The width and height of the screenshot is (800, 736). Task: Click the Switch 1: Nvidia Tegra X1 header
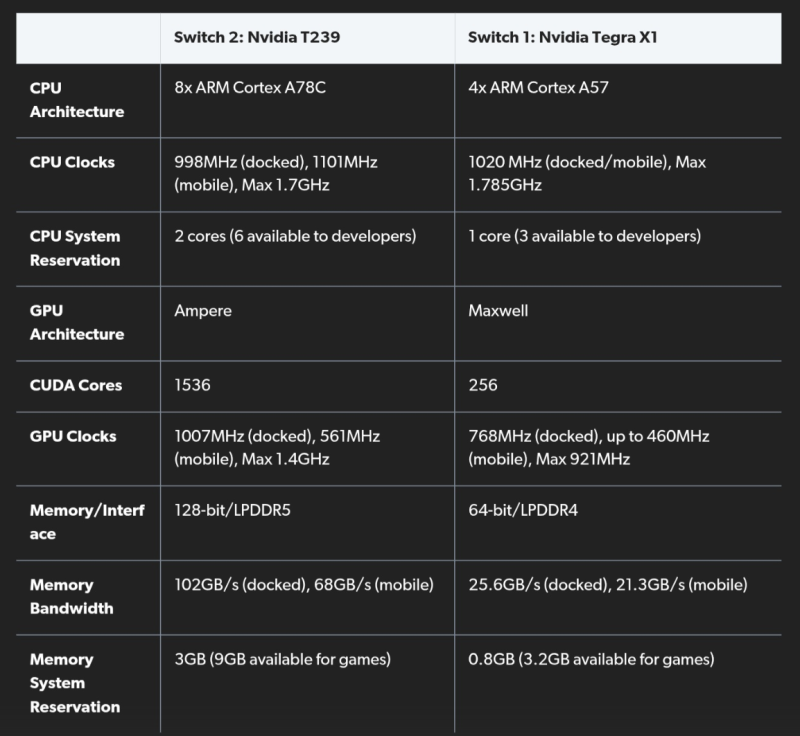(x=563, y=37)
